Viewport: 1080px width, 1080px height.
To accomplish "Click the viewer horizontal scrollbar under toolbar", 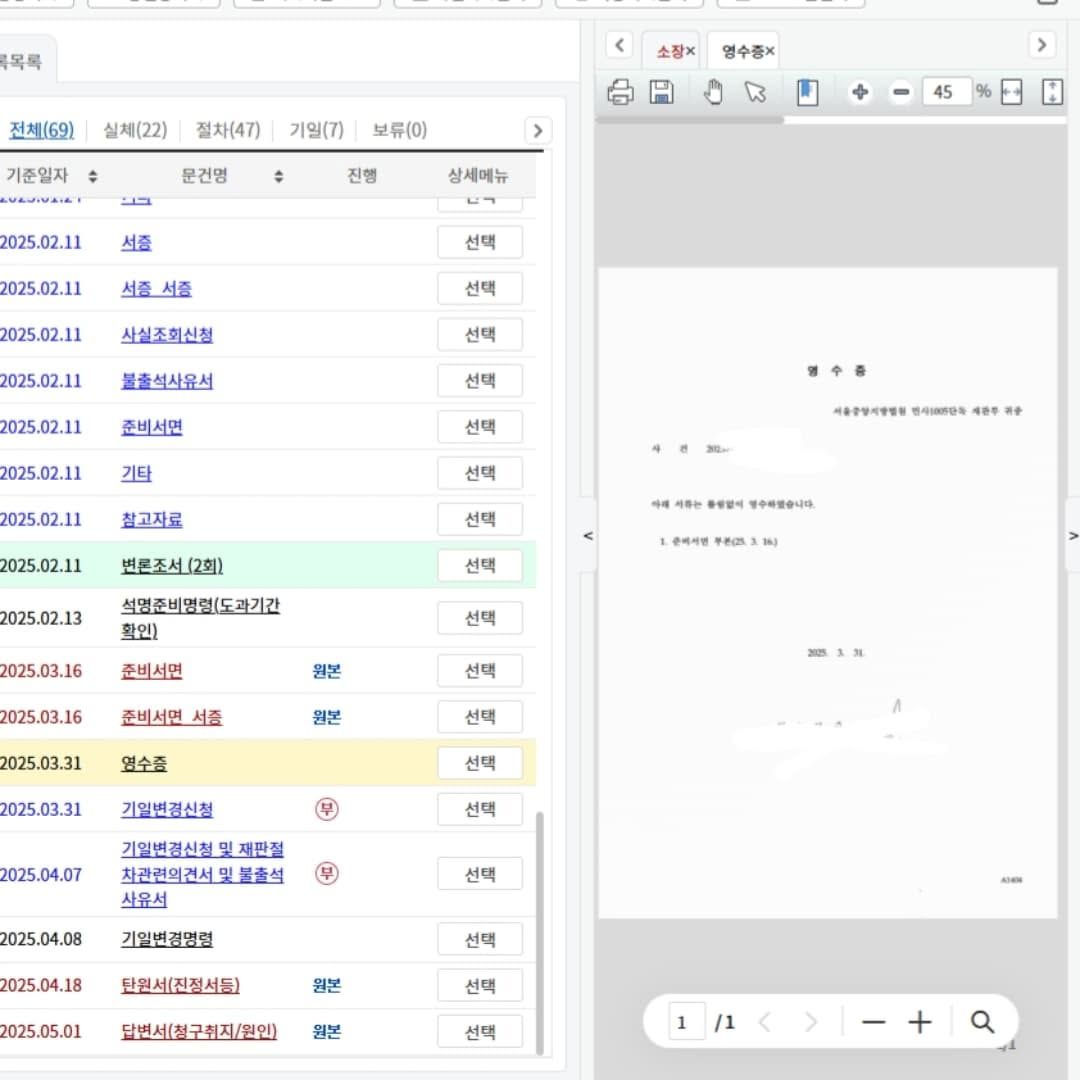I will 689,120.
